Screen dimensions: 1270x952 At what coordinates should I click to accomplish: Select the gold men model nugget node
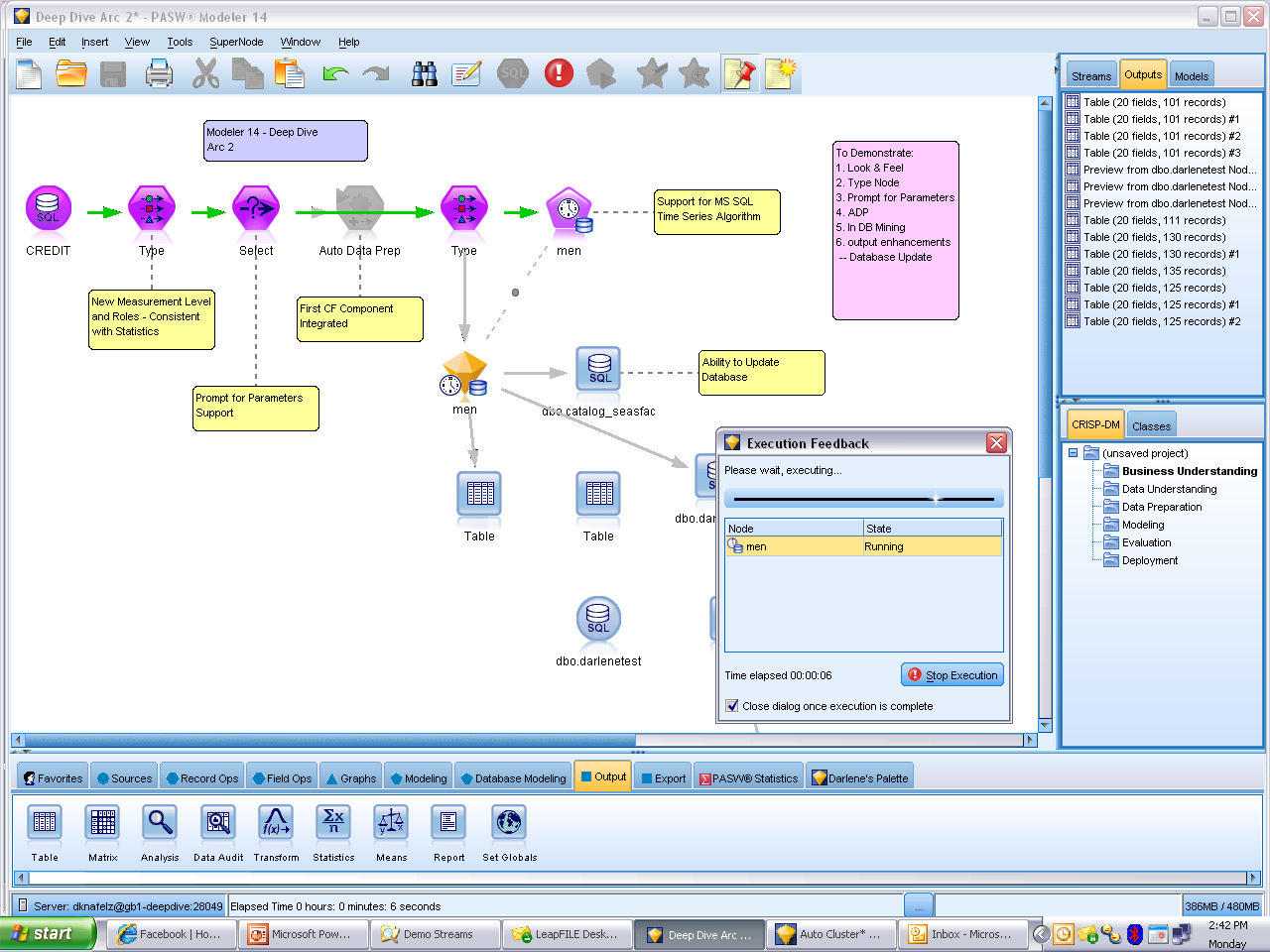(464, 375)
